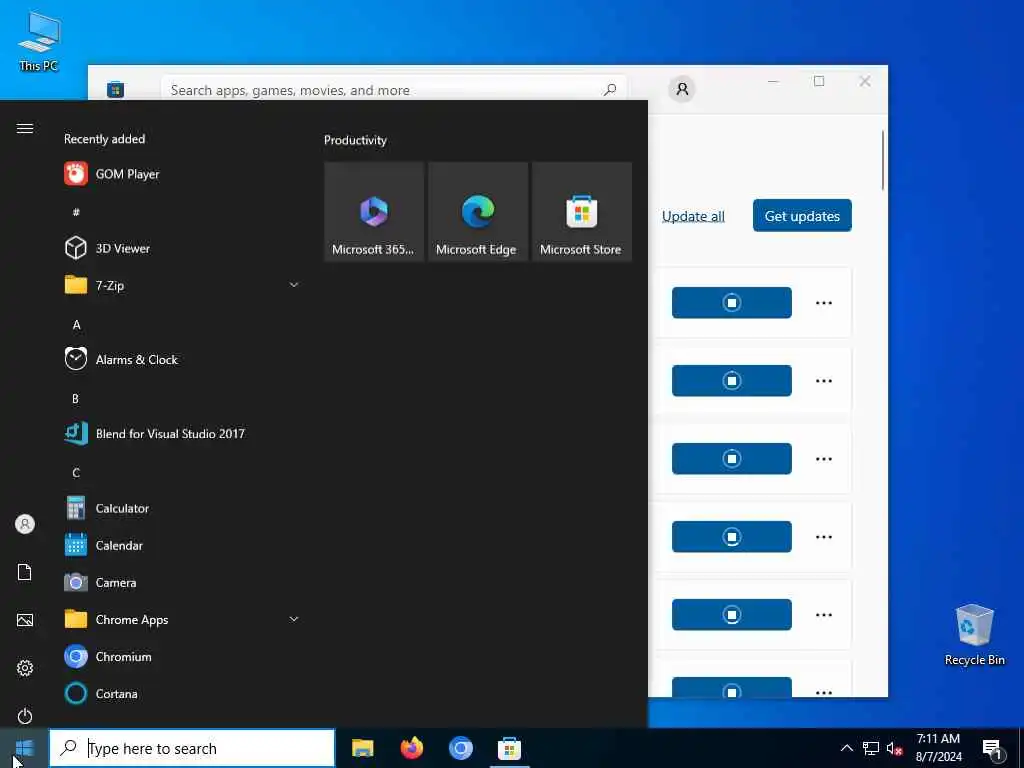1024x768 pixels.
Task: Stop the second app download in Store
Action: [731, 381]
